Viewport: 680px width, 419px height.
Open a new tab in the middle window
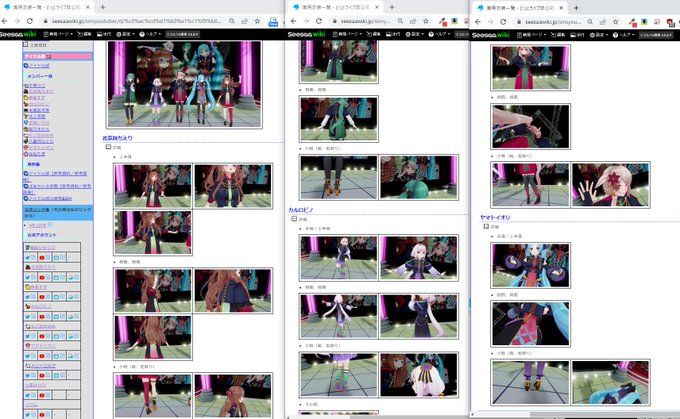pos(392,7)
